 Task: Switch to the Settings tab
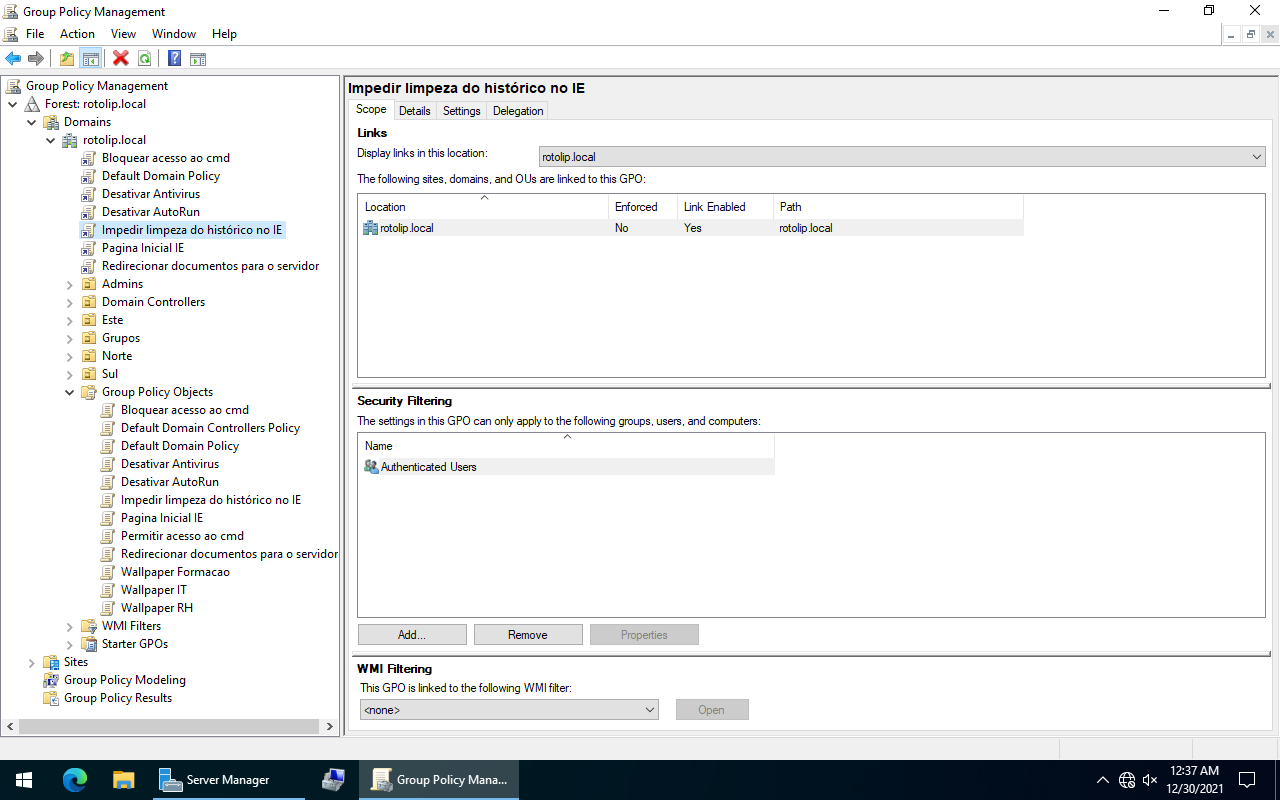461,111
